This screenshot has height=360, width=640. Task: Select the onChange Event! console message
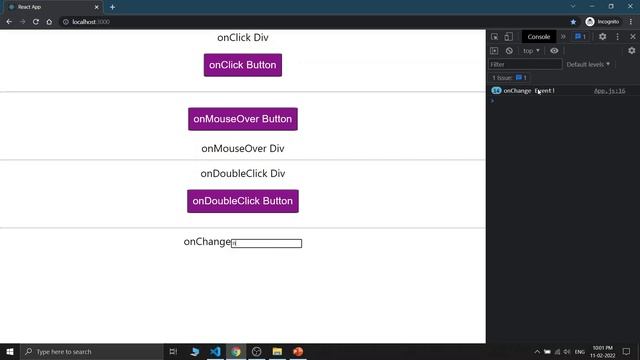point(529,91)
